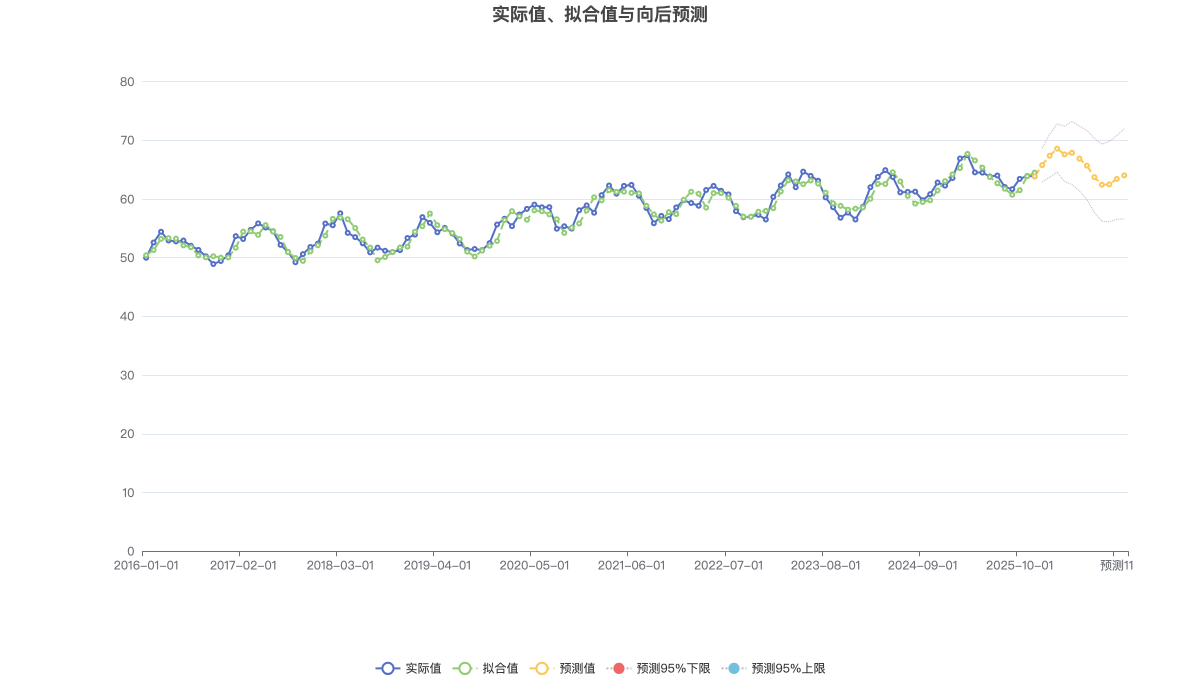
Task: Click the x-axis label 2020-05-01
Action: click(534, 565)
